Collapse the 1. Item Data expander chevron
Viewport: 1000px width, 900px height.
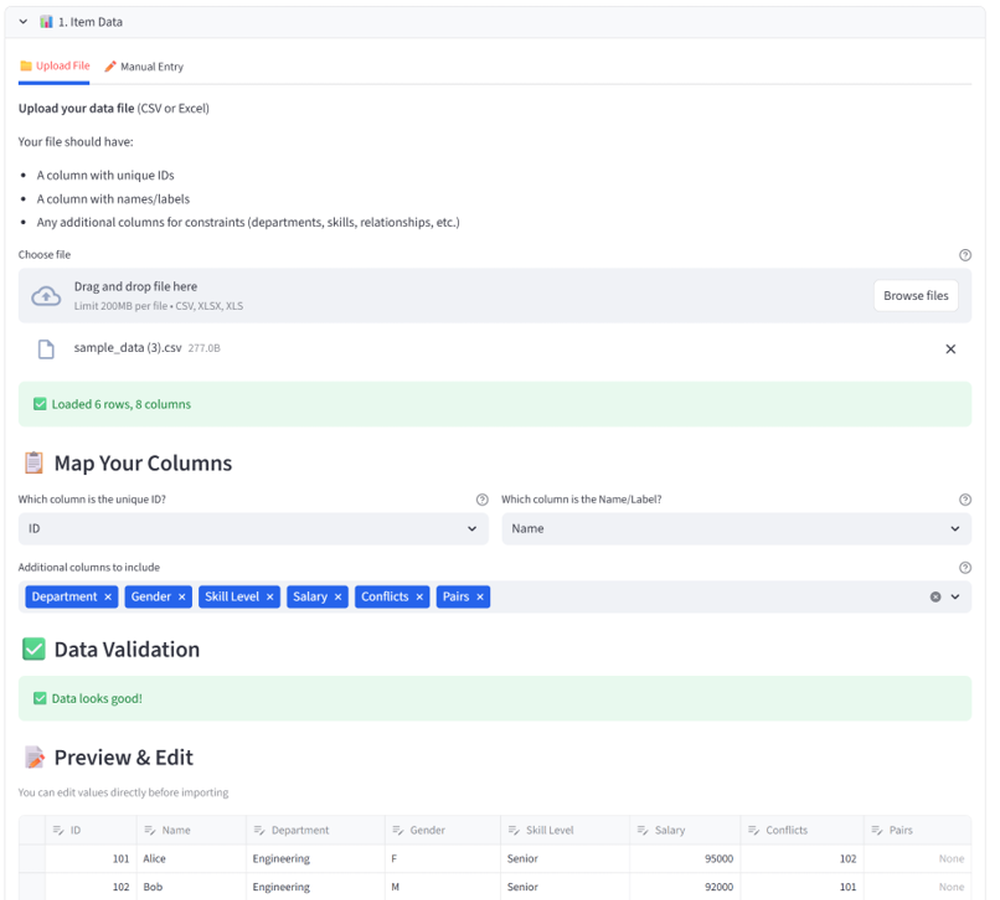(23, 22)
